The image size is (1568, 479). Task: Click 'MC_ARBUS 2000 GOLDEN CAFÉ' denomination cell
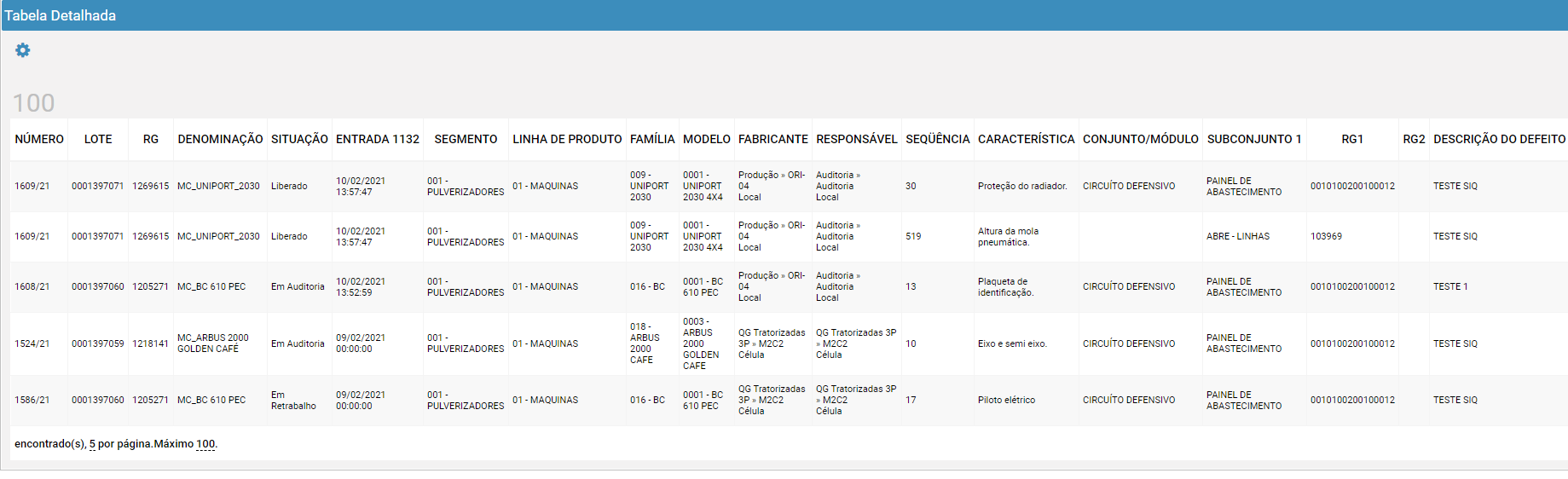[x=213, y=343]
